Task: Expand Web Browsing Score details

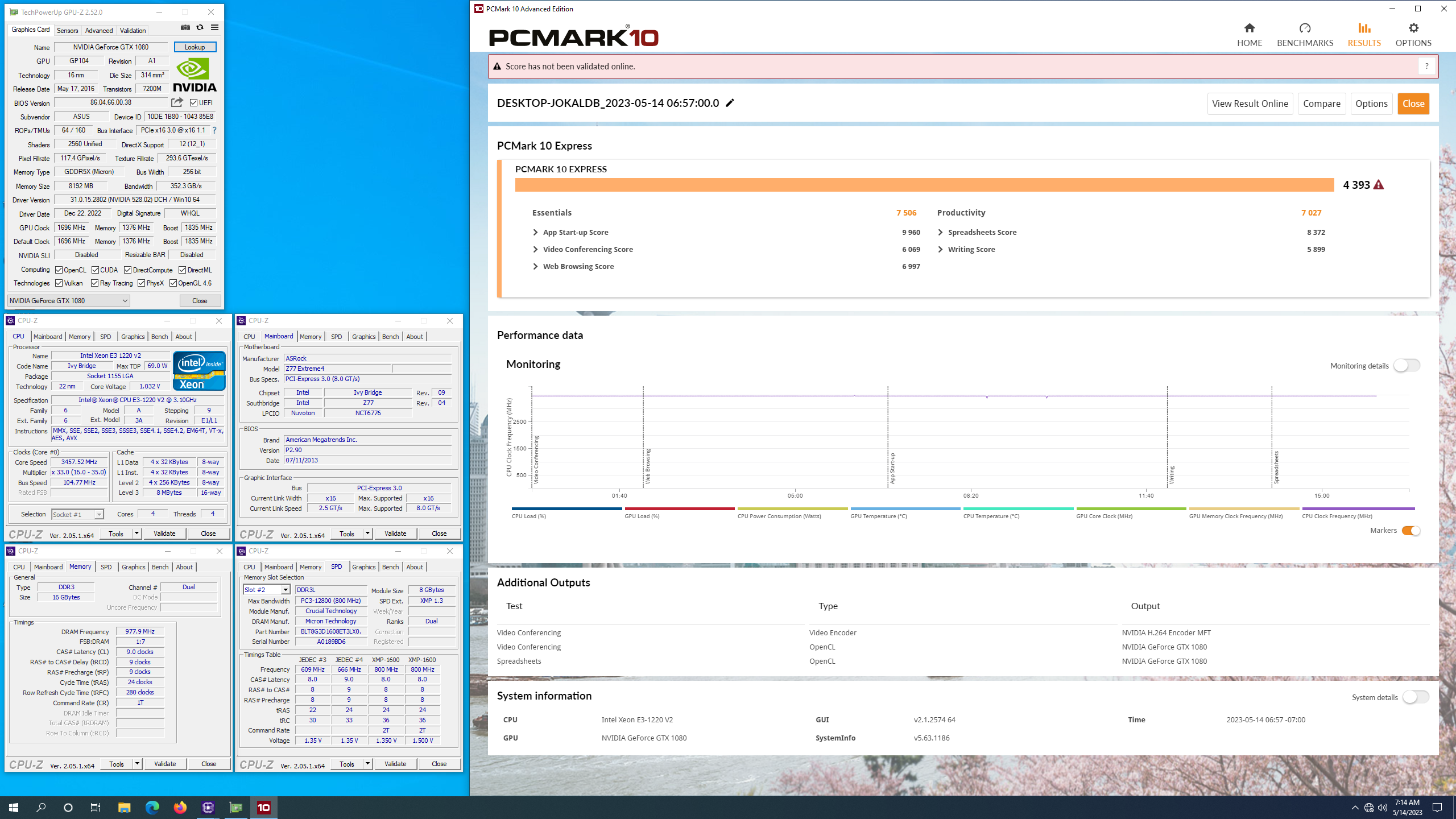Action: 535,267
